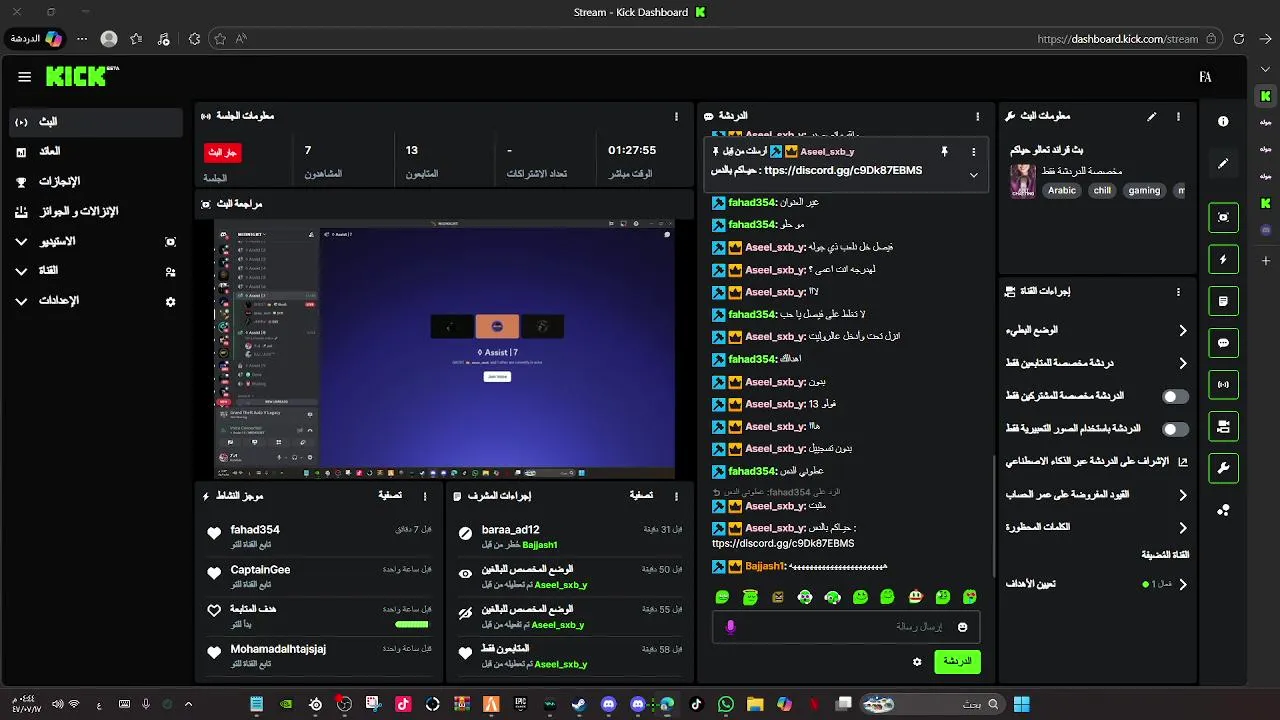Open slow mode settings chevron
Image resolution: width=1280 pixels, height=720 pixels.
(1183, 330)
